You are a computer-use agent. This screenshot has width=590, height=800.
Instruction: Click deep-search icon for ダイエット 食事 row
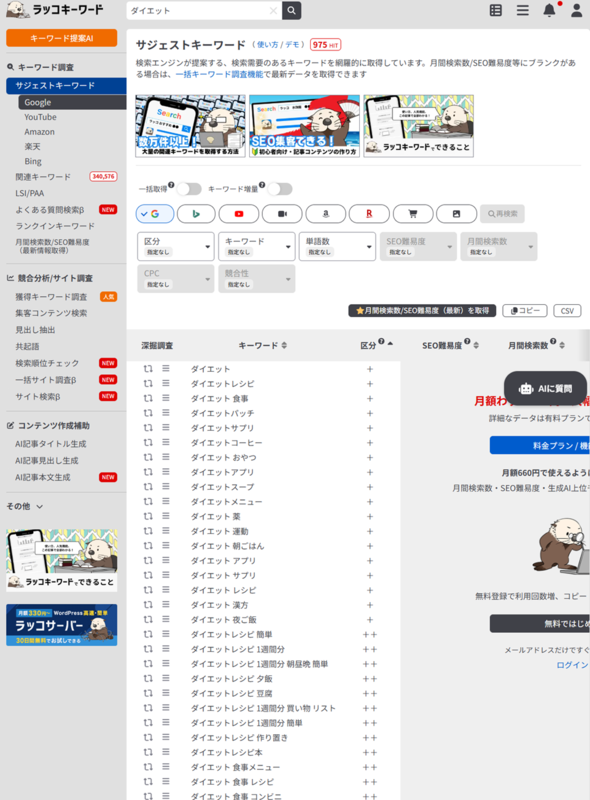click(148, 398)
